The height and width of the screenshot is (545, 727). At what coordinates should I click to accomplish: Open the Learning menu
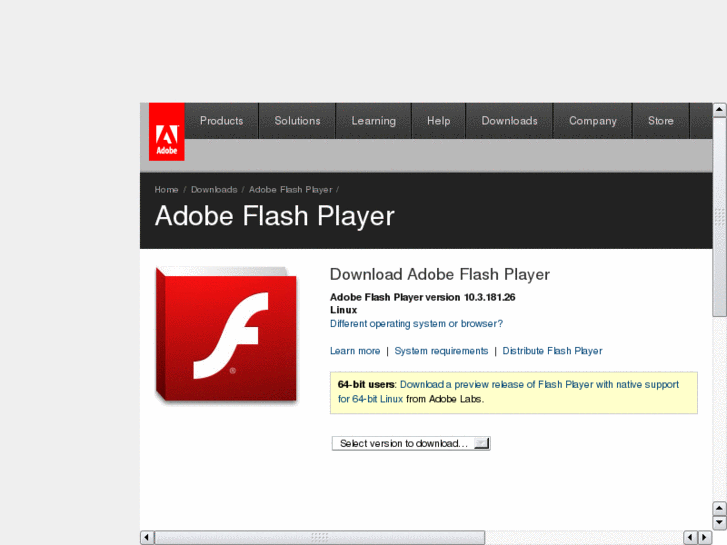click(373, 121)
